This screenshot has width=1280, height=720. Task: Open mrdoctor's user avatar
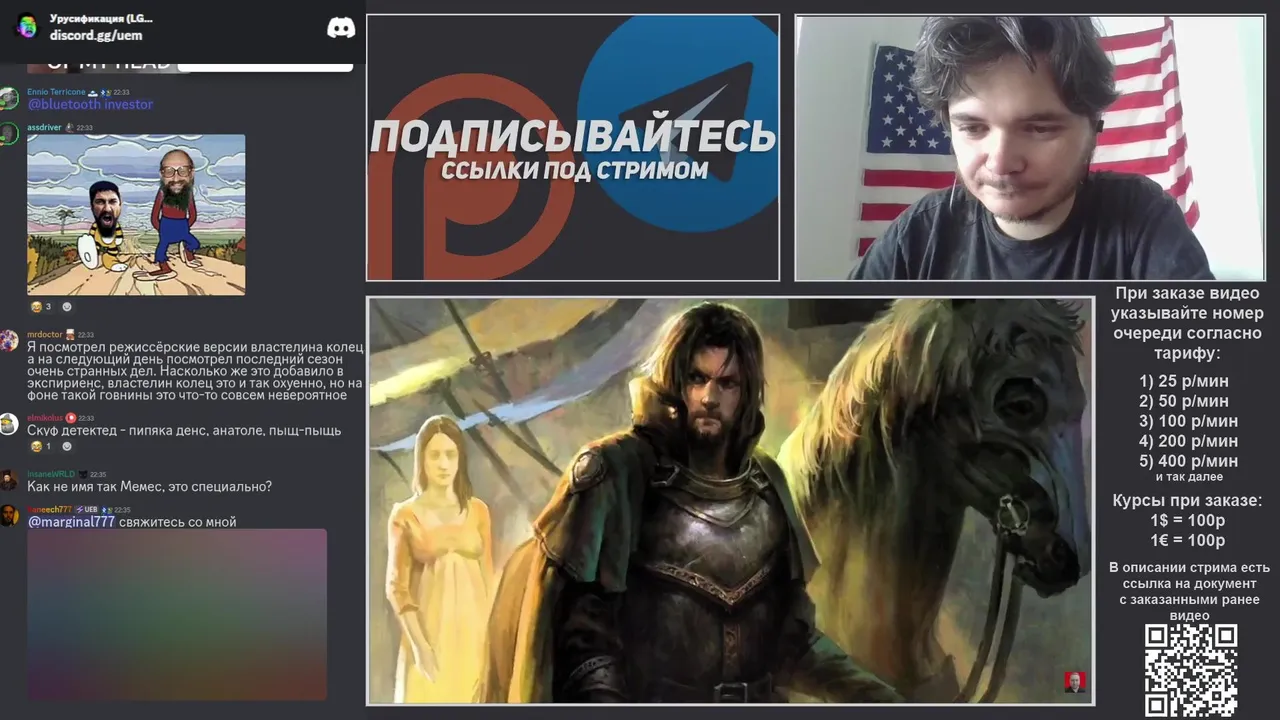[9, 340]
